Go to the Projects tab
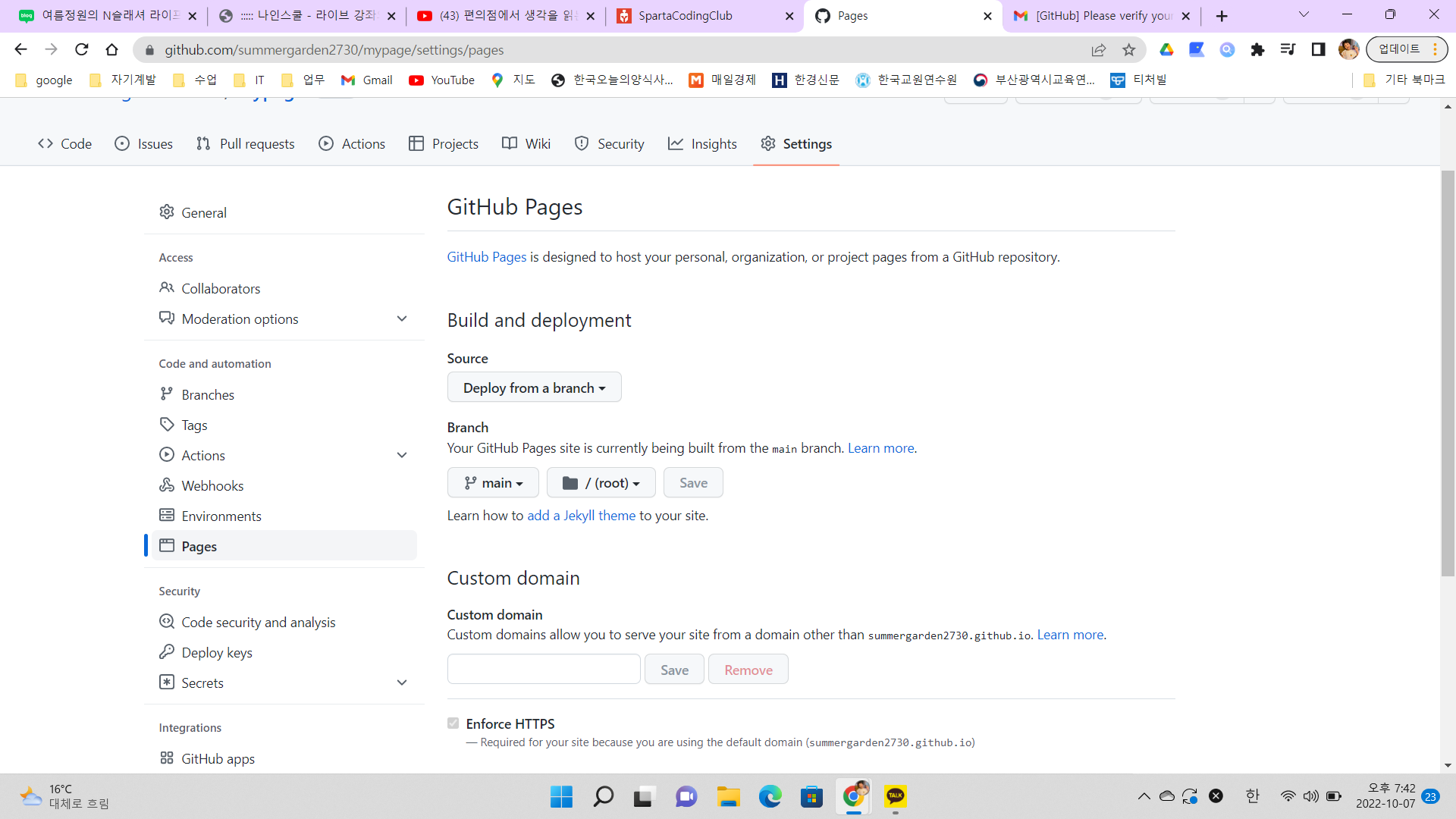Screen dimensions: 1456x819 444,144
